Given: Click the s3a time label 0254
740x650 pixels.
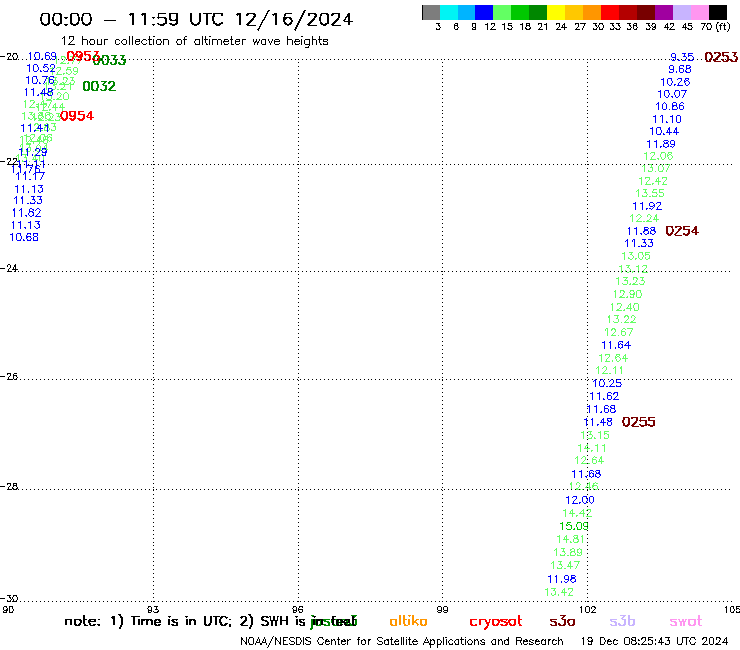Looking at the screenshot, I should pos(681,231).
